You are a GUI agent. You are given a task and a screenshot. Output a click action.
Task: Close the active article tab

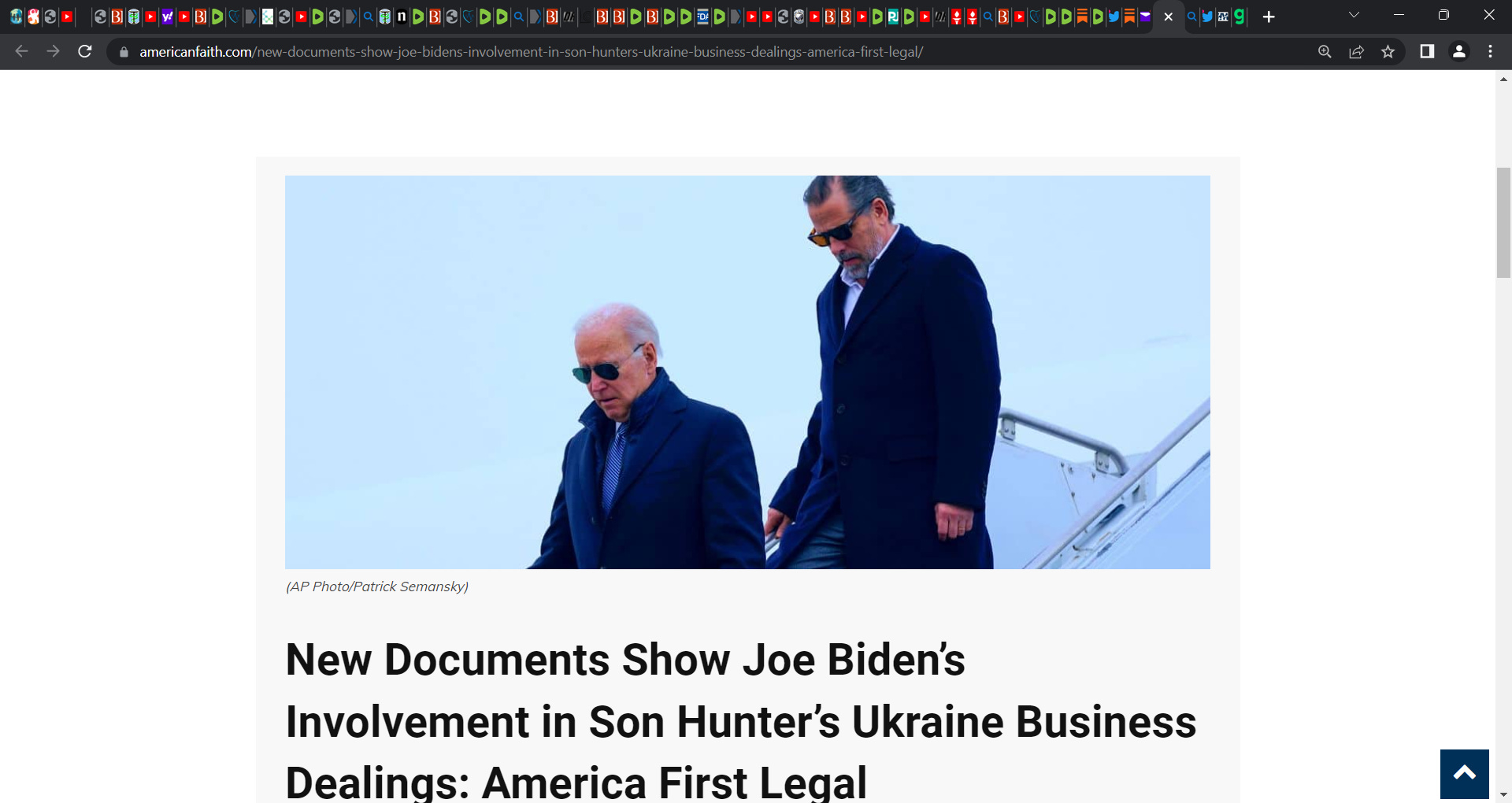[1168, 17]
